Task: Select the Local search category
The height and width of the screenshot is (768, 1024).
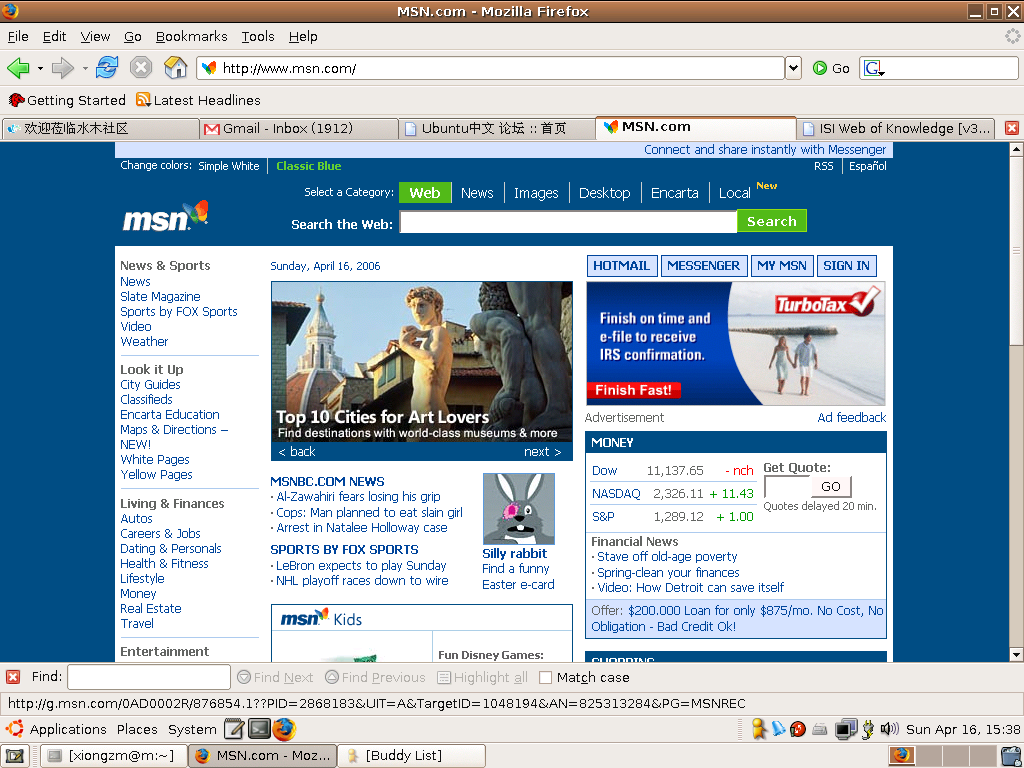Action: tap(735, 193)
